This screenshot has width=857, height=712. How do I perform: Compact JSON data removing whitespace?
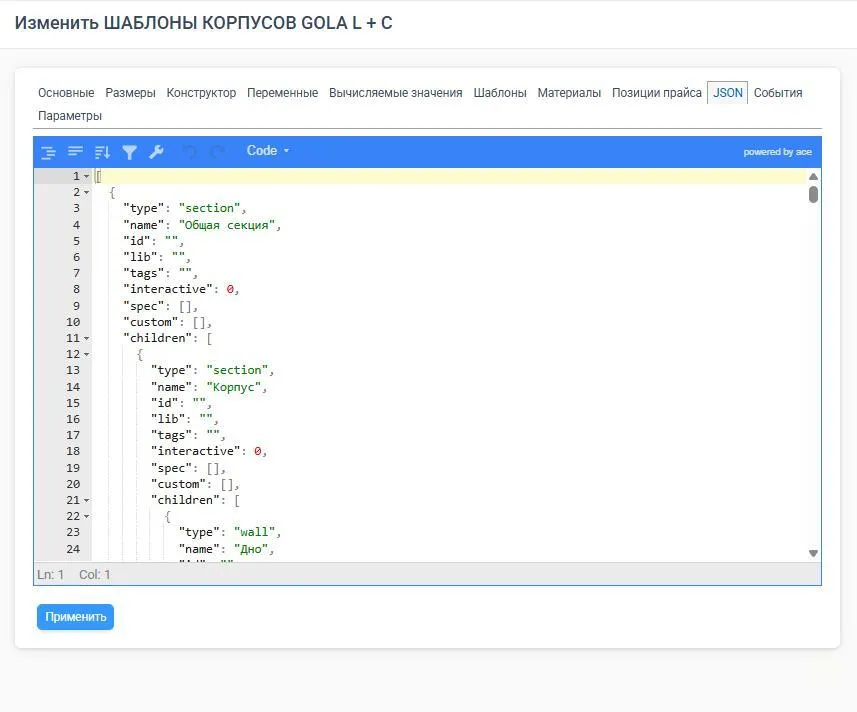click(75, 151)
